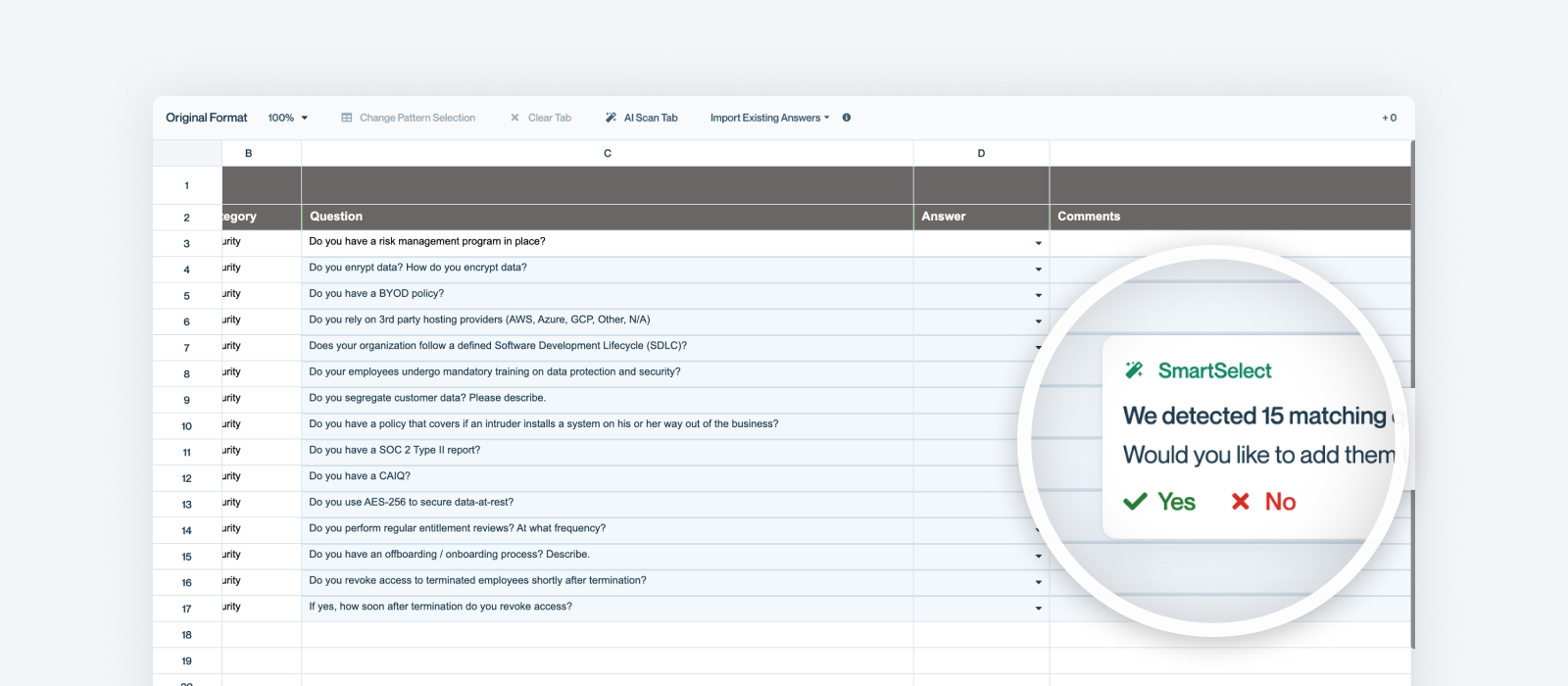Select column D header
The height and width of the screenshot is (686, 1568).
point(981,153)
